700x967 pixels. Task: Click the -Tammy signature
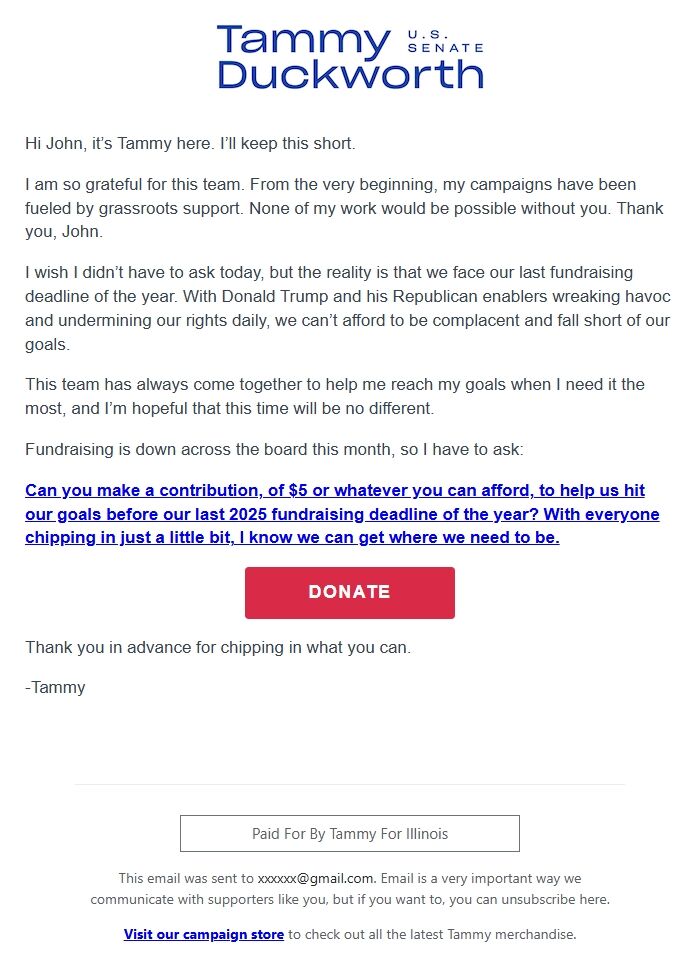pyautogui.click(x=55, y=687)
